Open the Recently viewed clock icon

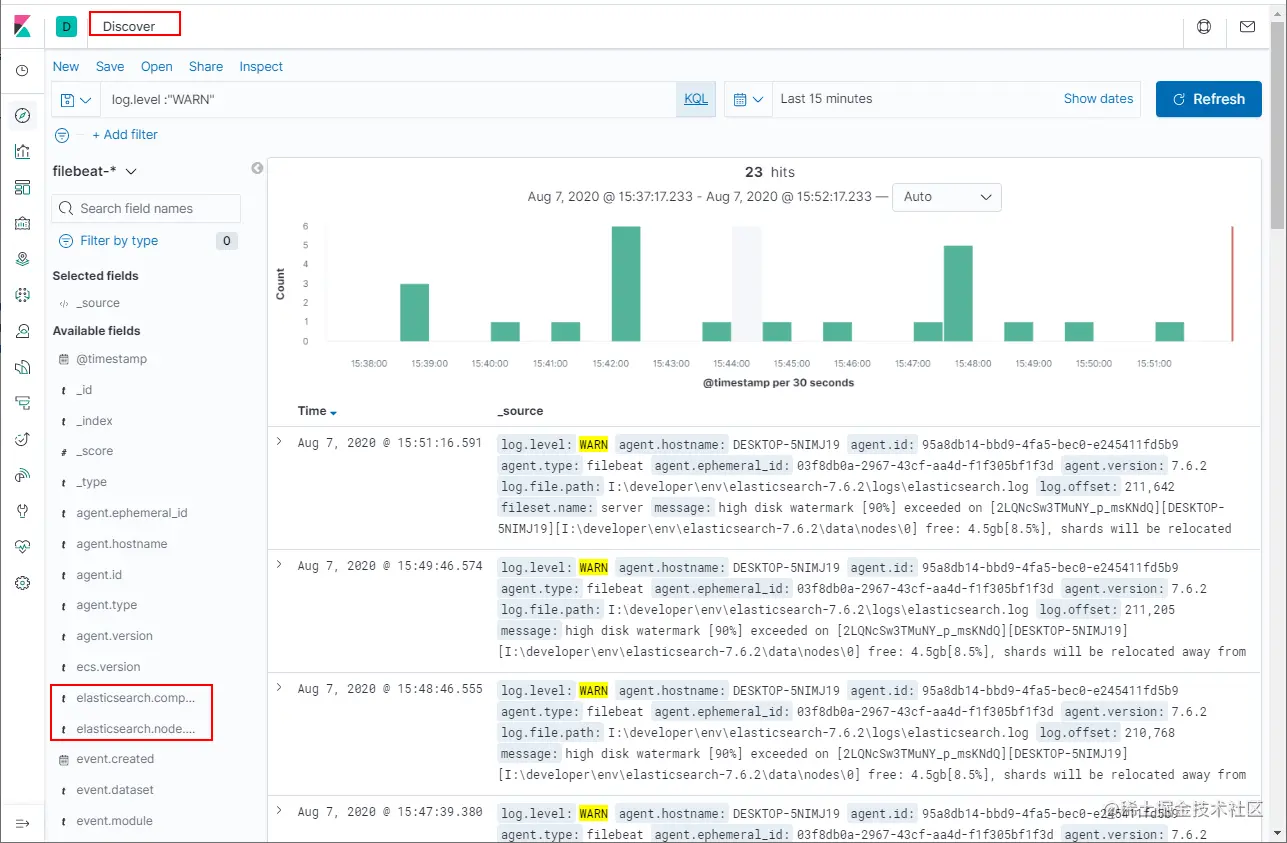point(22,71)
